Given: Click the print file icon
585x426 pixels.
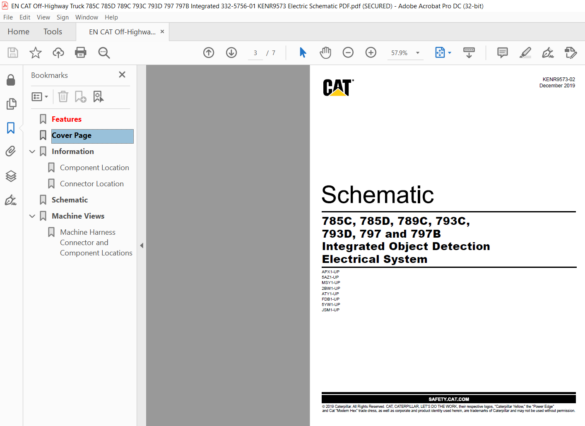Looking at the screenshot, I should [x=81, y=53].
